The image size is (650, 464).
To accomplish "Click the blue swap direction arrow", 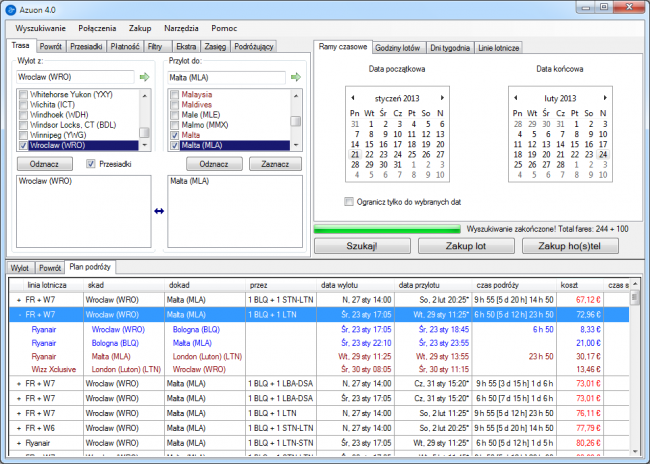I will coord(158,210).
